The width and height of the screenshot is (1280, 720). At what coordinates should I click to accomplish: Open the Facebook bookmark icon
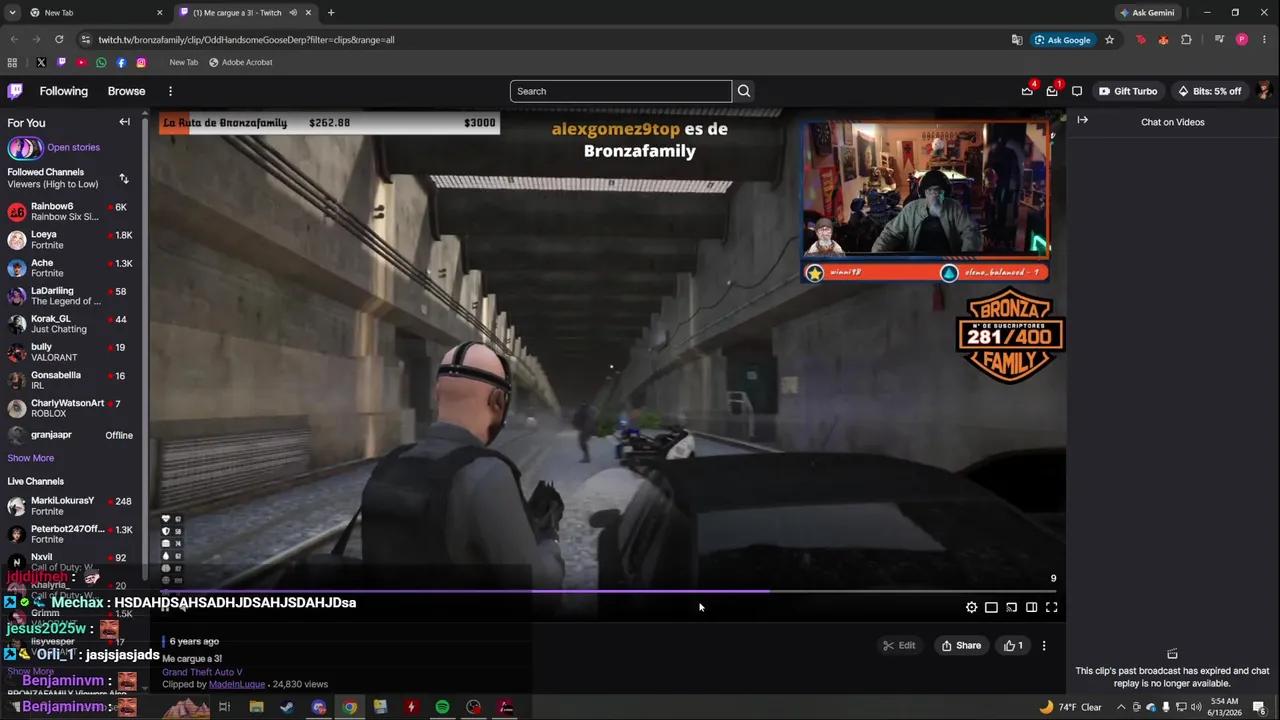pos(121,62)
